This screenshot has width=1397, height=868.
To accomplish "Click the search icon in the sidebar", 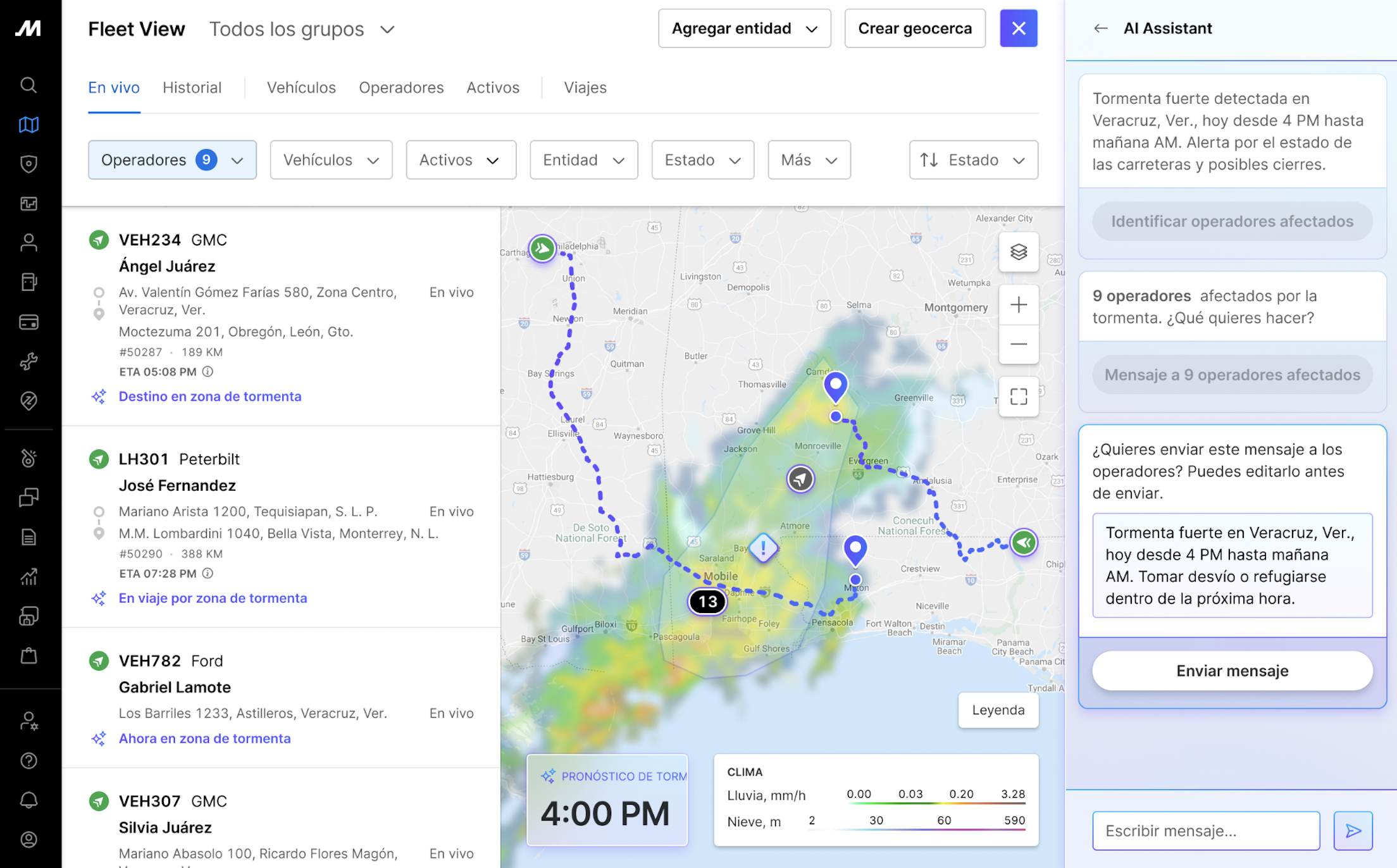I will [x=28, y=85].
